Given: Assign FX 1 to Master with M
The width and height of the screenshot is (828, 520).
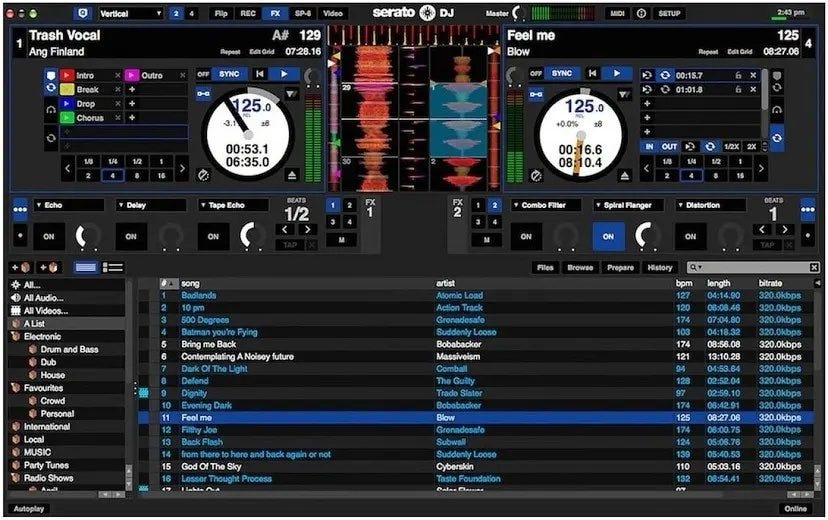Looking at the screenshot, I should [x=342, y=240].
